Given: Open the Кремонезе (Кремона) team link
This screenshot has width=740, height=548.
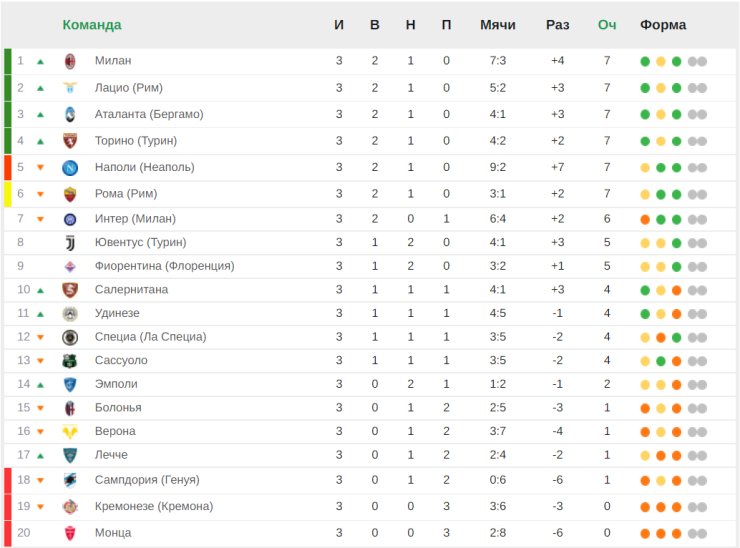Looking at the screenshot, I should tap(154, 506).
